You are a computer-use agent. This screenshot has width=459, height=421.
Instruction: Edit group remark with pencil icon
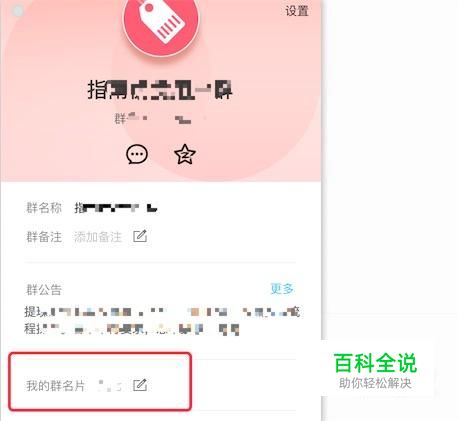pos(140,236)
